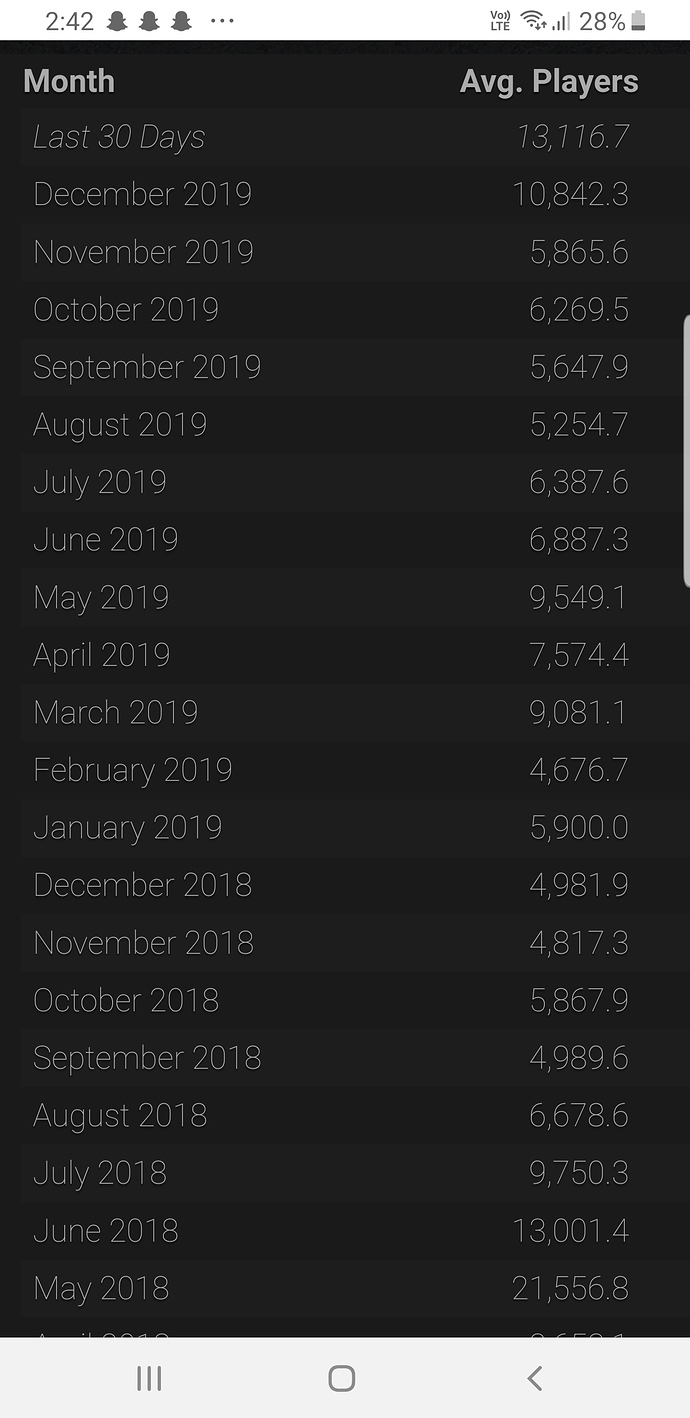The height and width of the screenshot is (1418, 690).
Task: Tap the Android back navigation arrow
Action: coord(534,1379)
